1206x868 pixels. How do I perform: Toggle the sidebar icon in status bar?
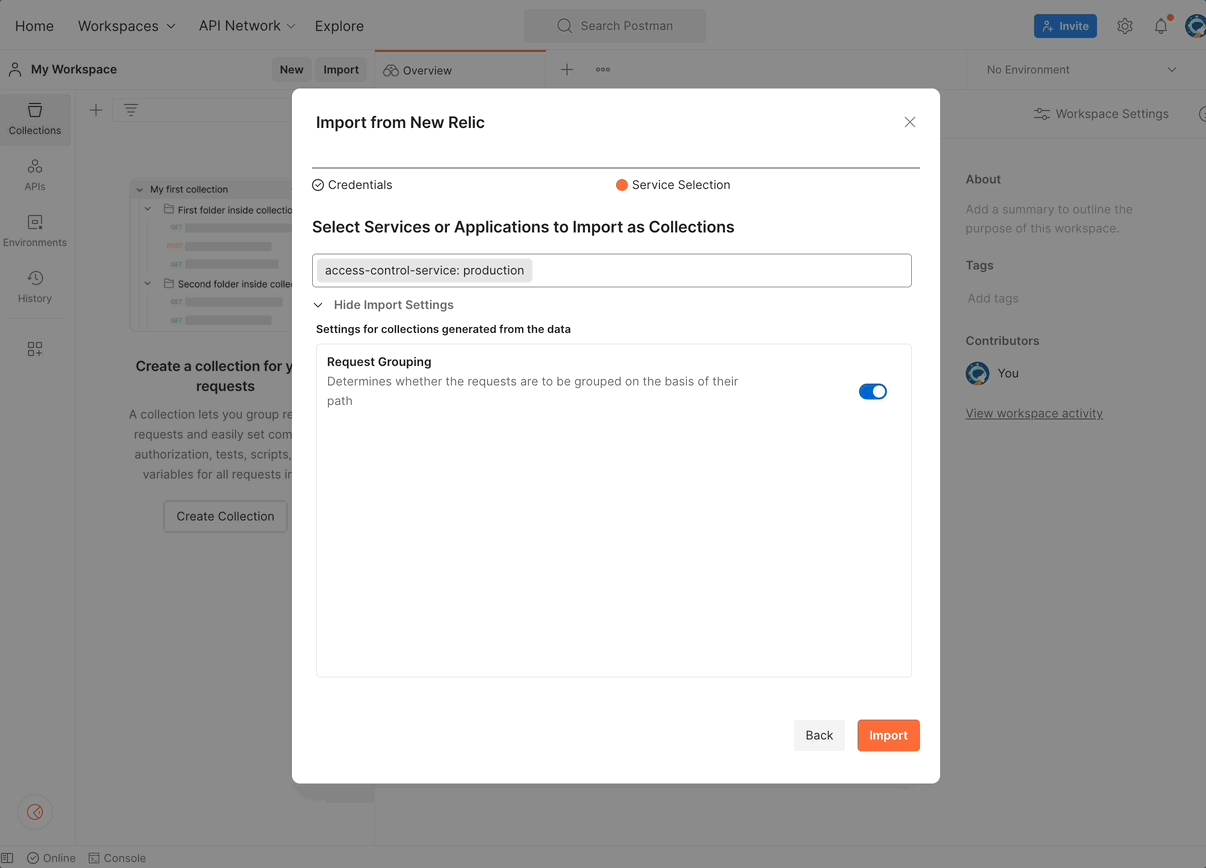[x=8, y=858]
